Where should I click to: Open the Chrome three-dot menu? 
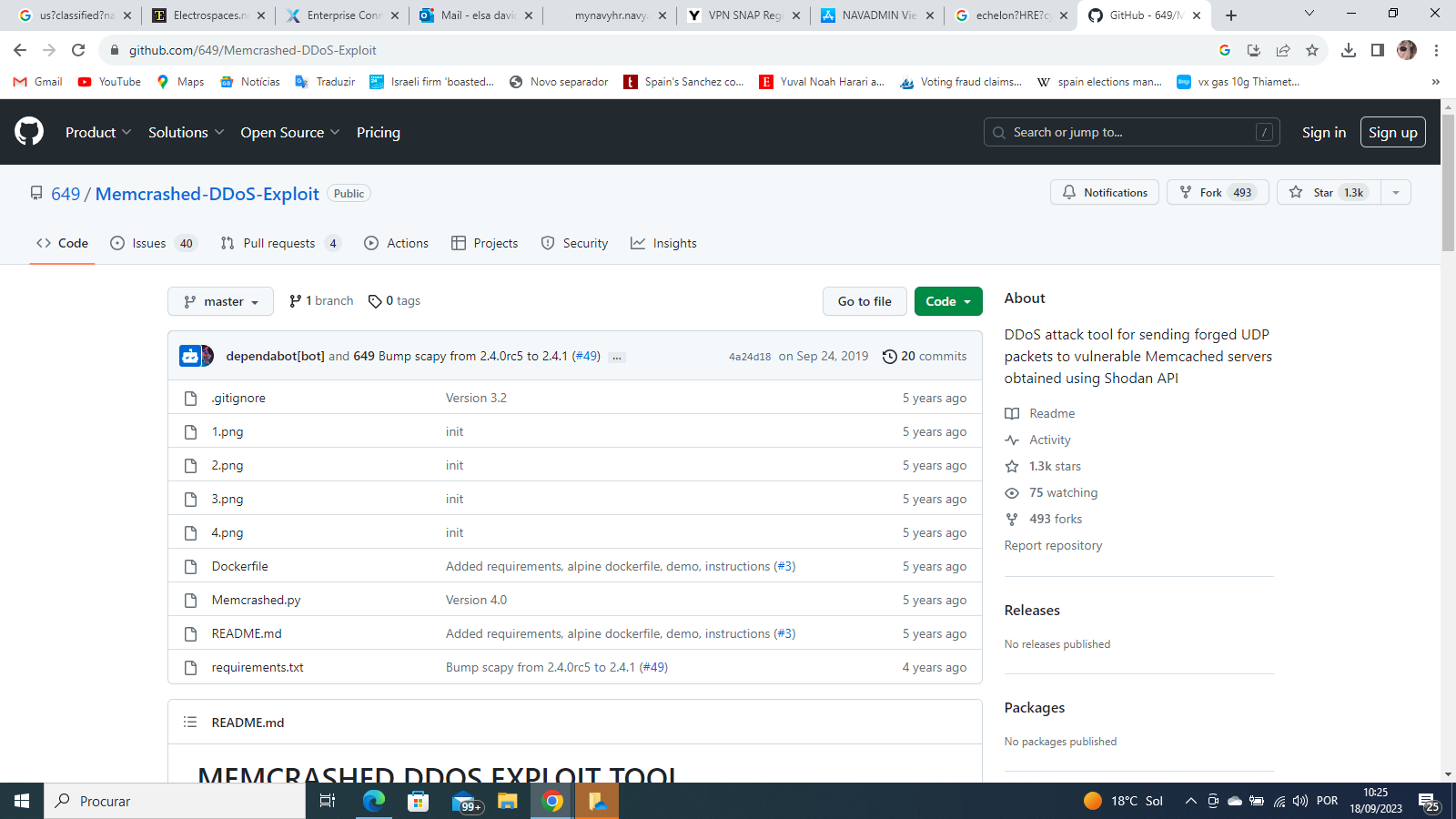click(x=1436, y=50)
